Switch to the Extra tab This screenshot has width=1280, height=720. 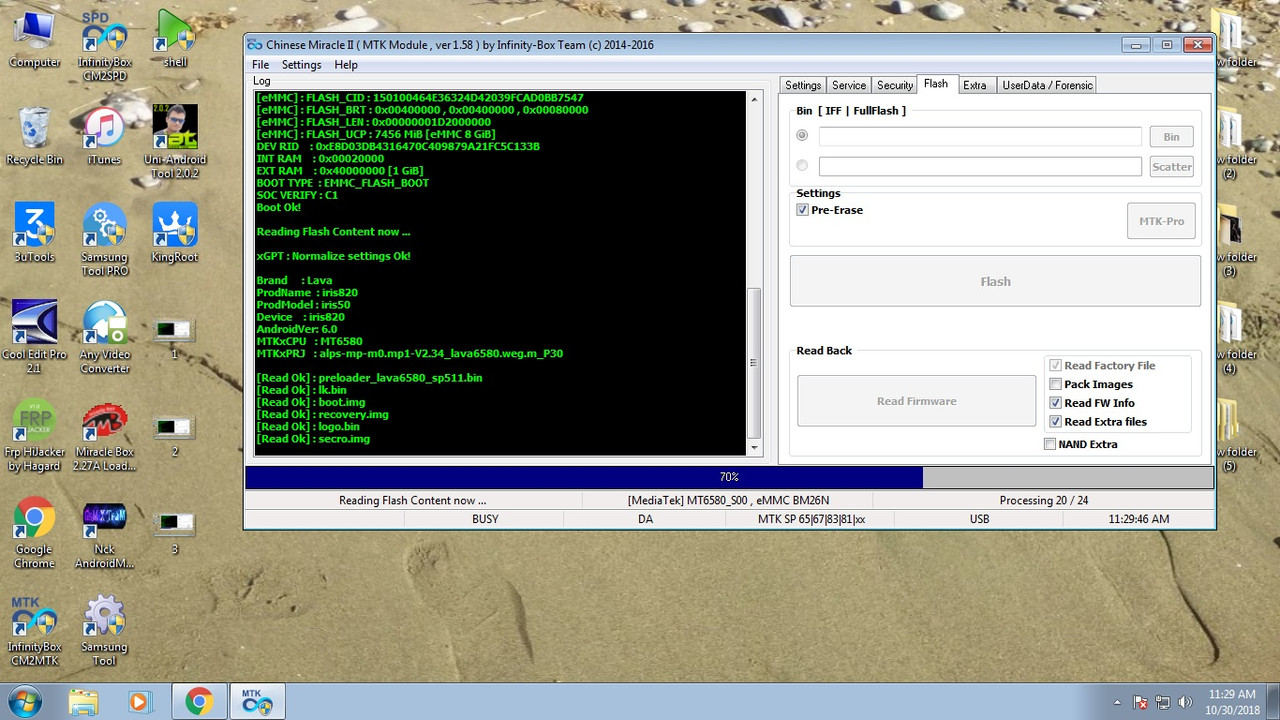click(975, 85)
